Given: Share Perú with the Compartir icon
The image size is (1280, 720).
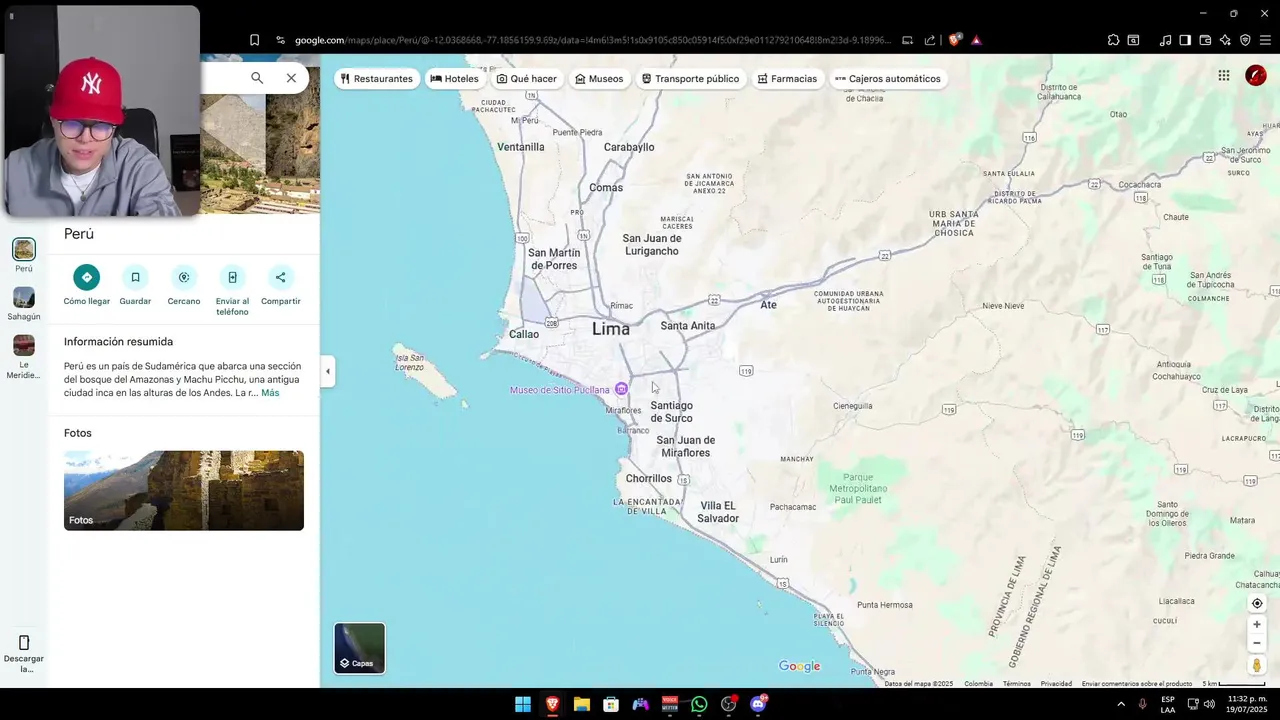Looking at the screenshot, I should [x=280, y=277].
